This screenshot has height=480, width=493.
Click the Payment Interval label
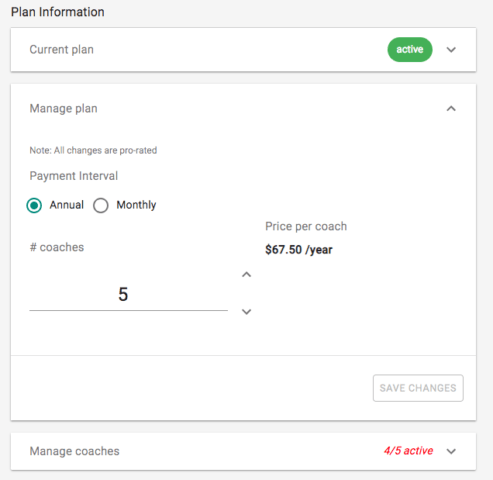(x=74, y=176)
